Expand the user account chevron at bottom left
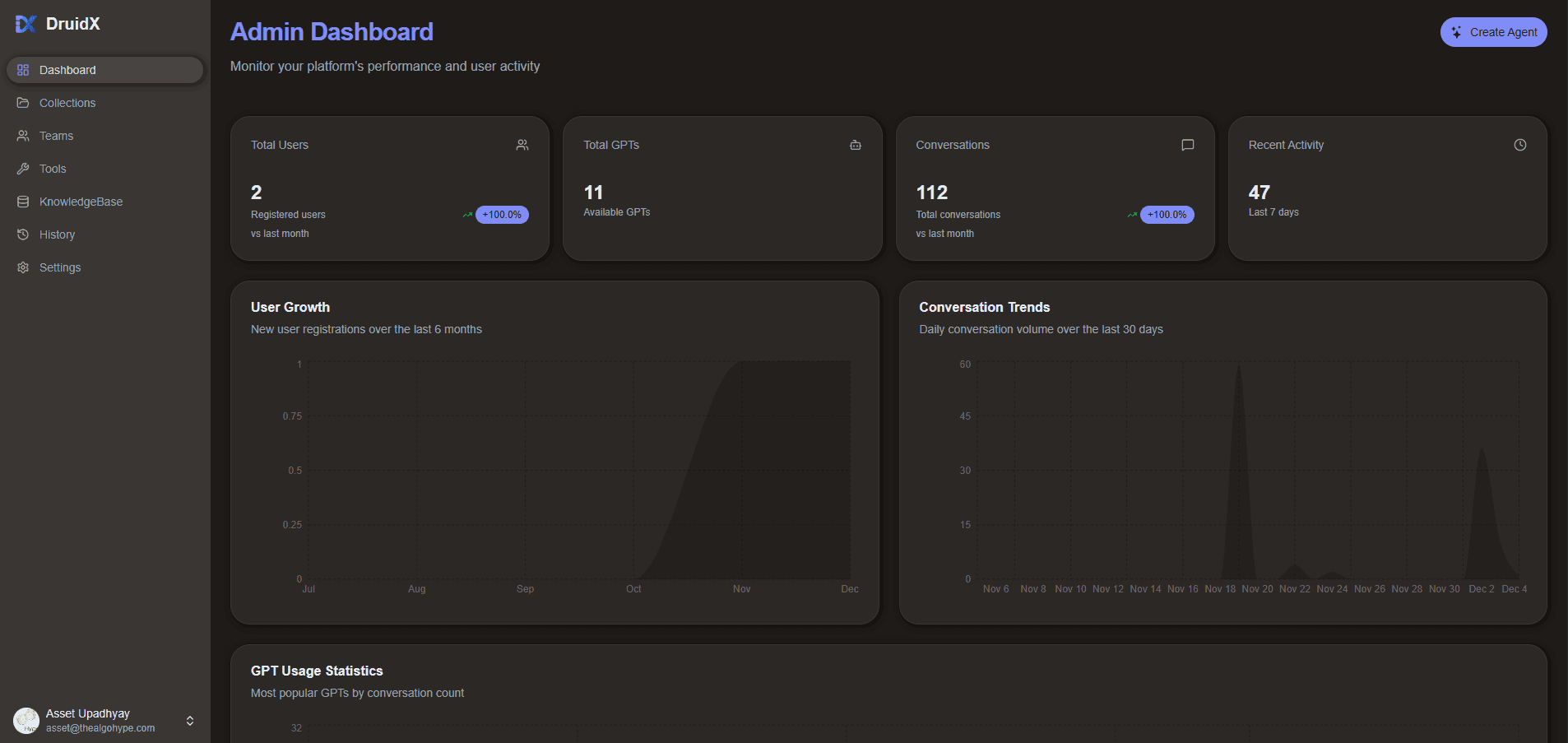Viewport: 1568px width, 743px height. 189,720
